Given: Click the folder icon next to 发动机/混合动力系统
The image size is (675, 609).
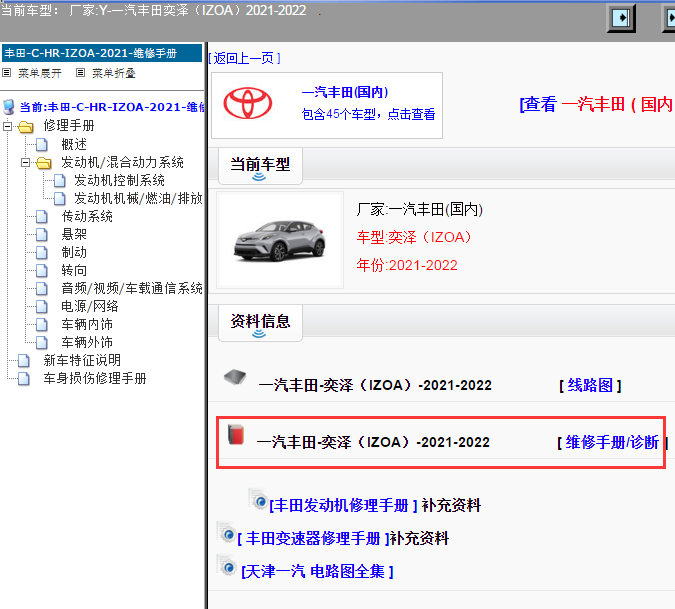Looking at the screenshot, I should pos(44,163).
